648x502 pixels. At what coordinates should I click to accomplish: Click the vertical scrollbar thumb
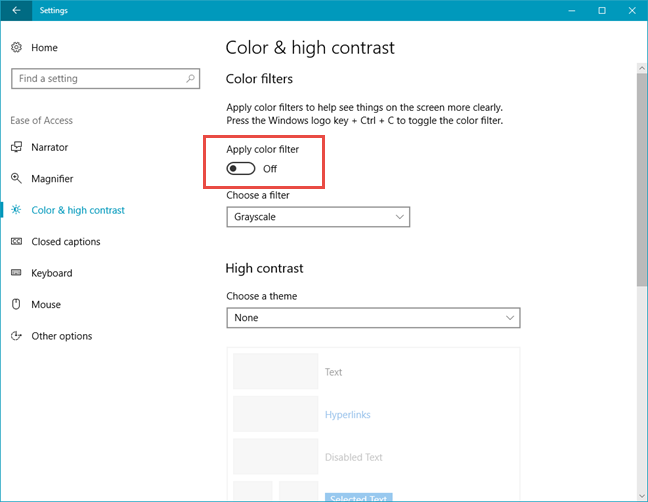pyautogui.click(x=641, y=180)
